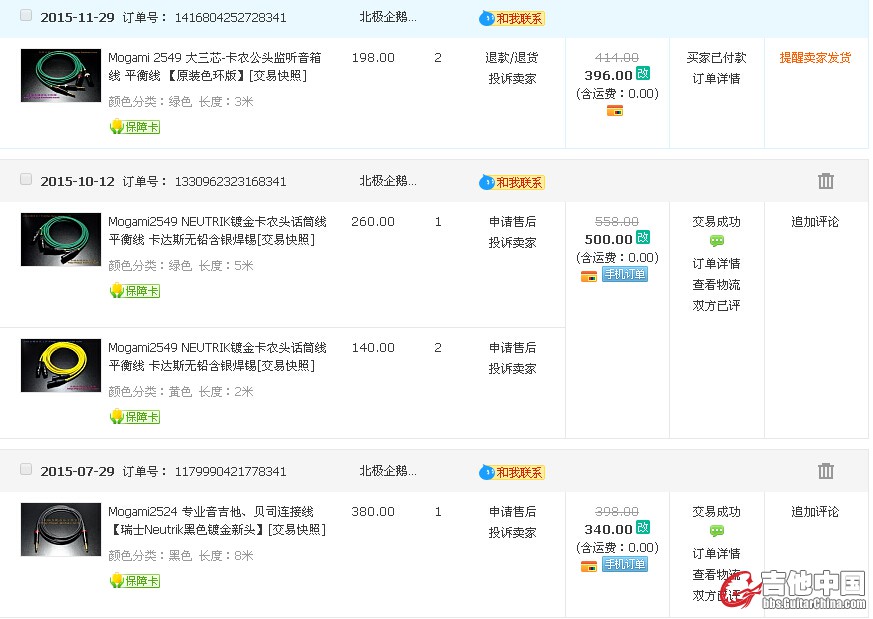Open the 和我联系 chat for the 2015-11-29 order
This screenshot has width=873, height=619.
click(513, 18)
